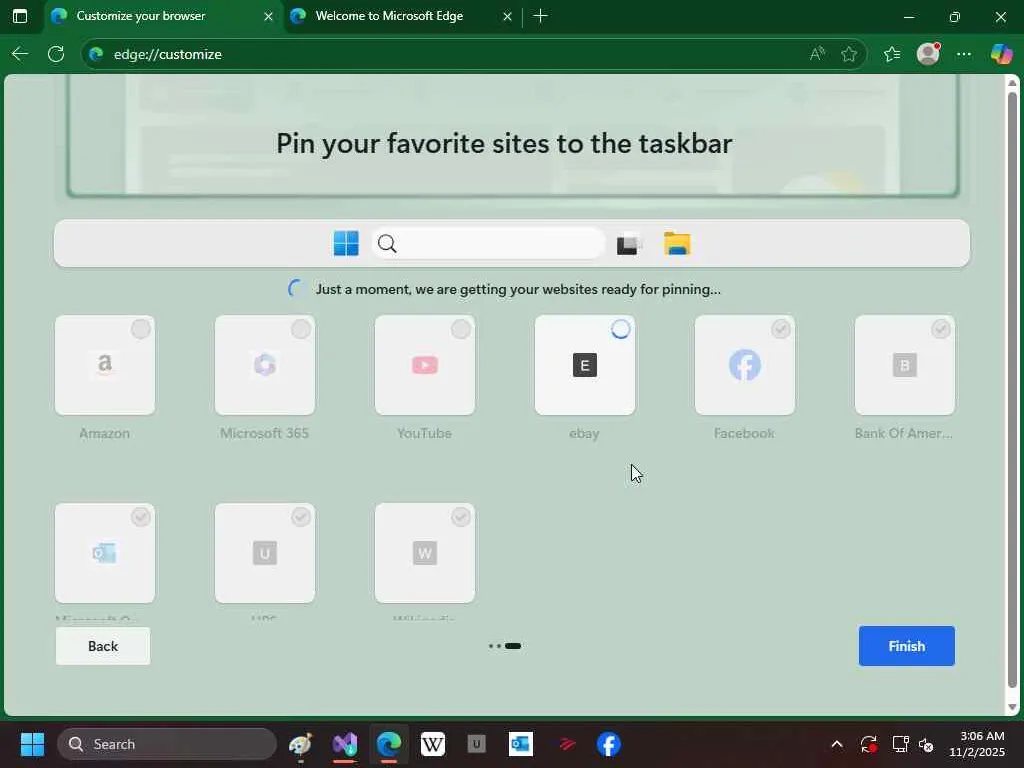
Task: Switch to Welcome to Microsoft Edge tab
Action: (402, 16)
